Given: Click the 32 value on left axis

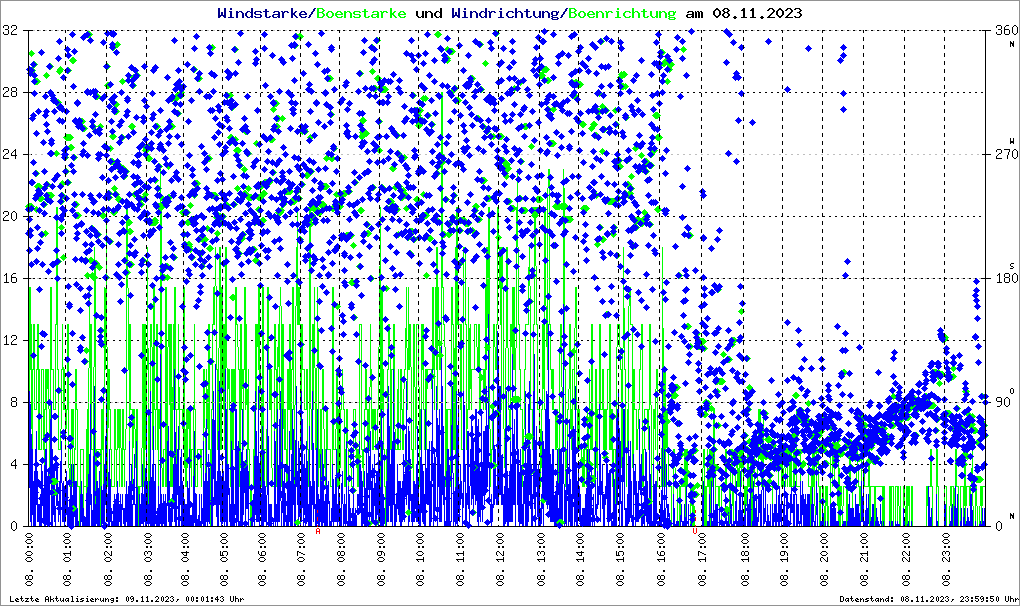Looking at the screenshot, I should pos(10,31).
